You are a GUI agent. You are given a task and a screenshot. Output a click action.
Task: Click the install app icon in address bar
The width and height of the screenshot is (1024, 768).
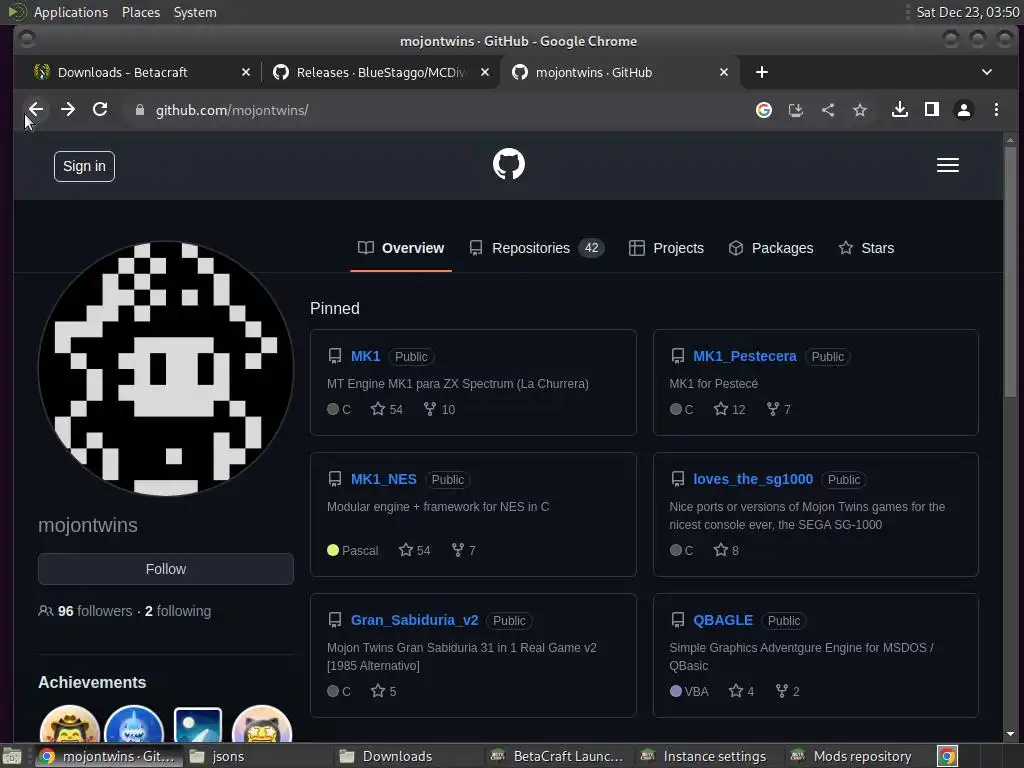[795, 110]
